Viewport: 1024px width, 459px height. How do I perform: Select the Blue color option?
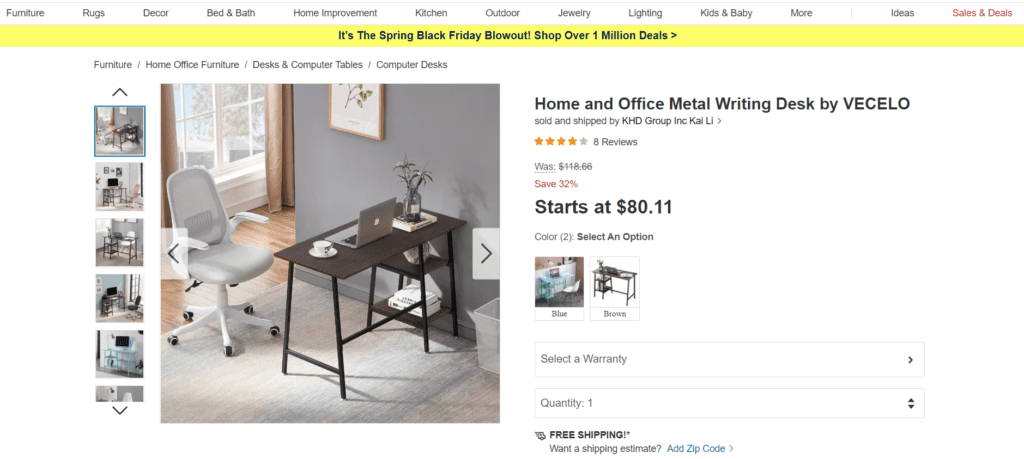(559, 288)
